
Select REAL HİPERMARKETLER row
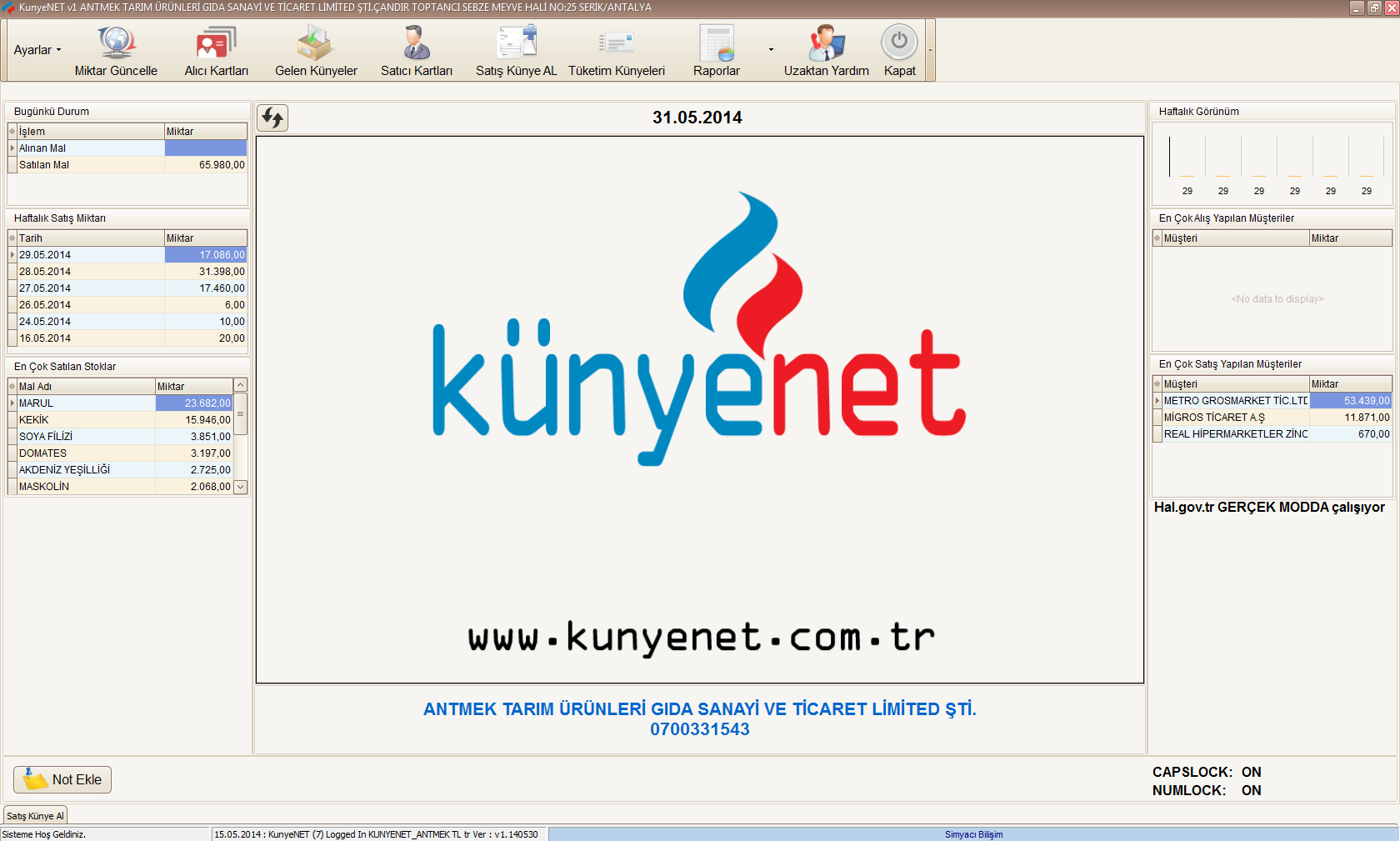click(1272, 434)
